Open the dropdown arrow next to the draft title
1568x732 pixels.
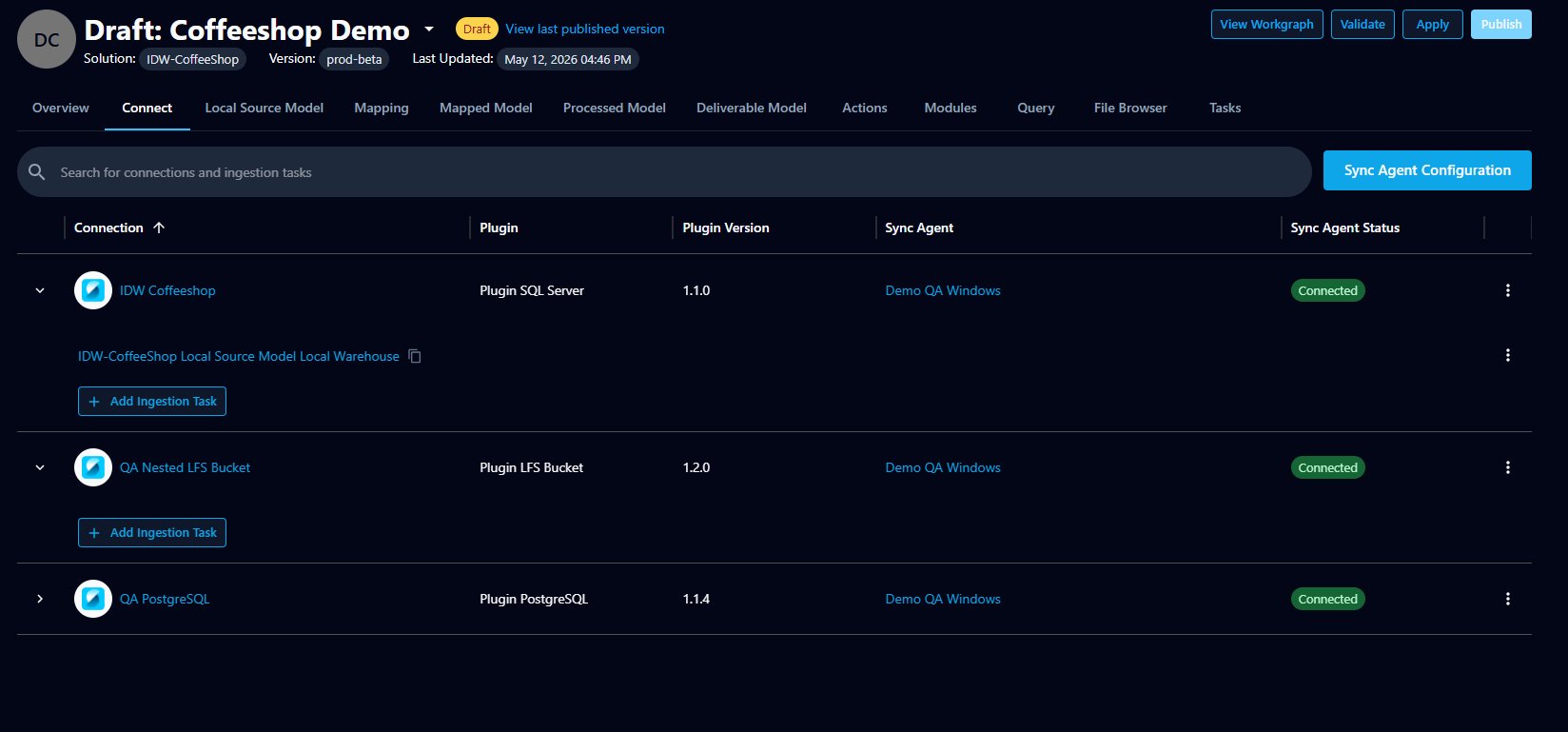pos(429,30)
